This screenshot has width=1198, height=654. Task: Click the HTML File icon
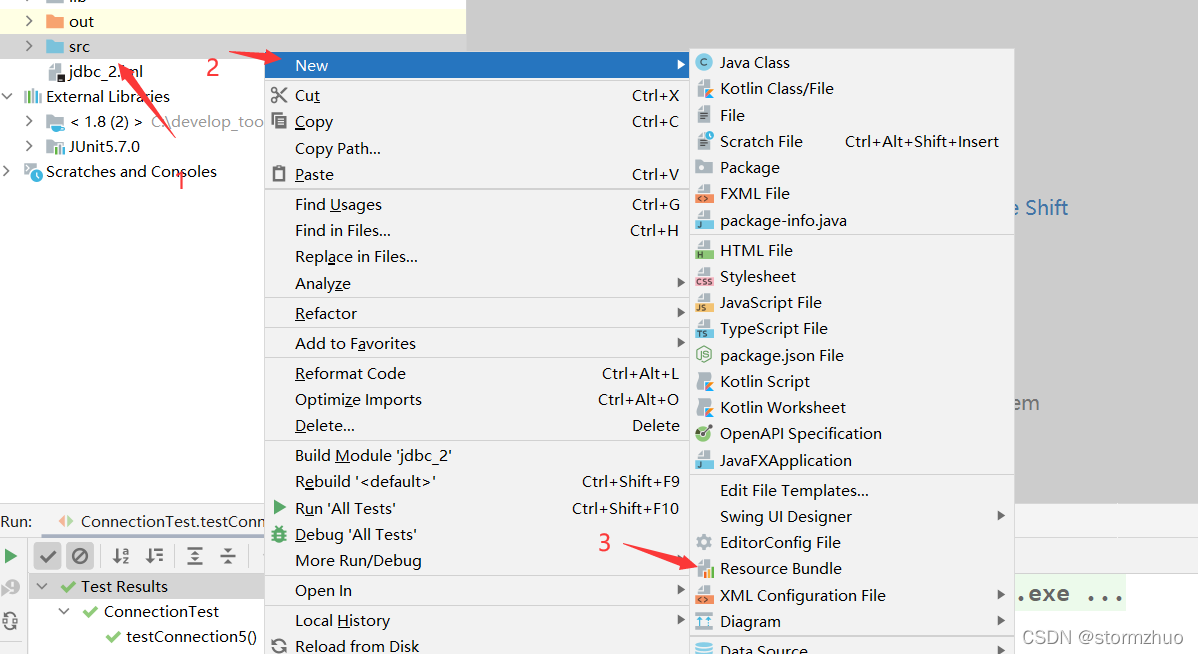[x=704, y=251]
